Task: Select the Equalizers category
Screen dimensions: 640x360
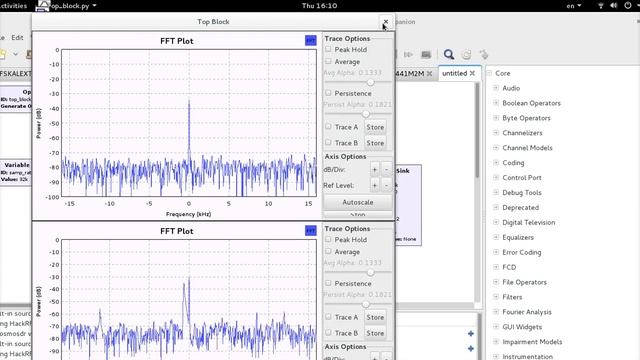Action: click(x=518, y=238)
